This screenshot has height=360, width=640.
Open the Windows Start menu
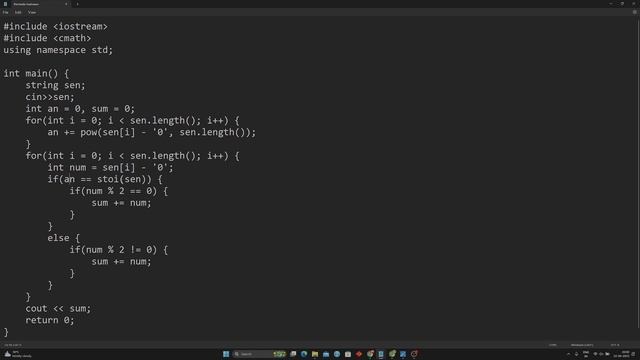[226, 354]
